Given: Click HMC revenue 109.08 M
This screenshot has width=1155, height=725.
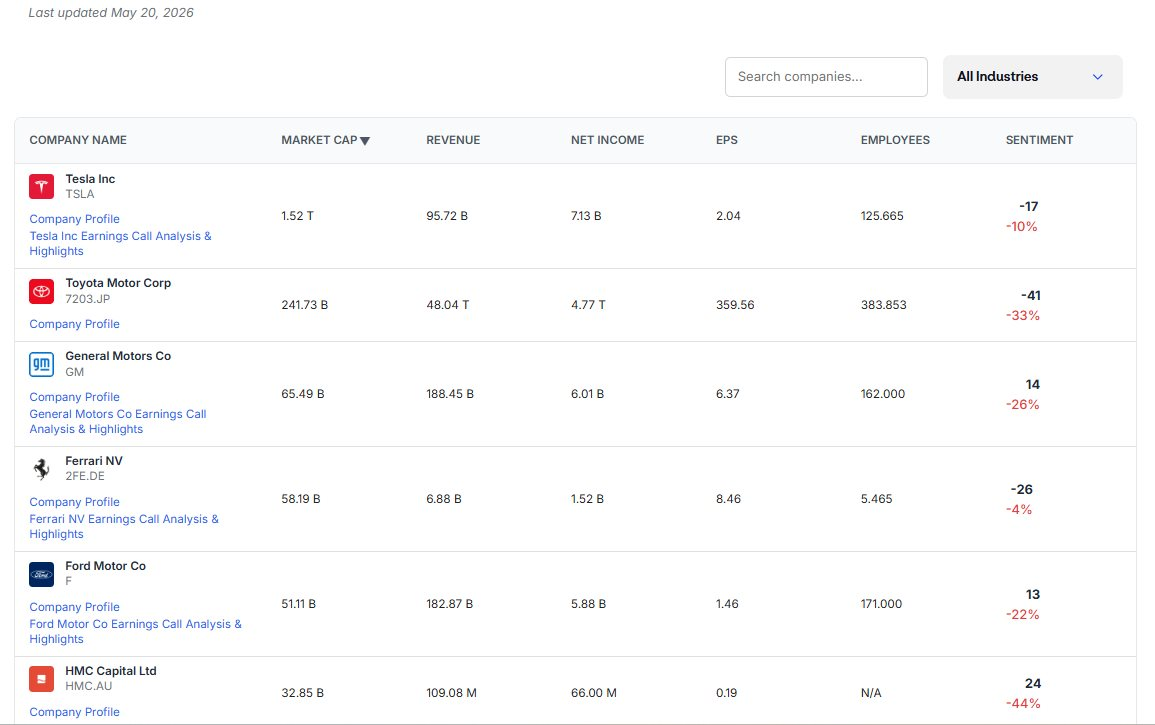Looking at the screenshot, I should [x=451, y=693].
